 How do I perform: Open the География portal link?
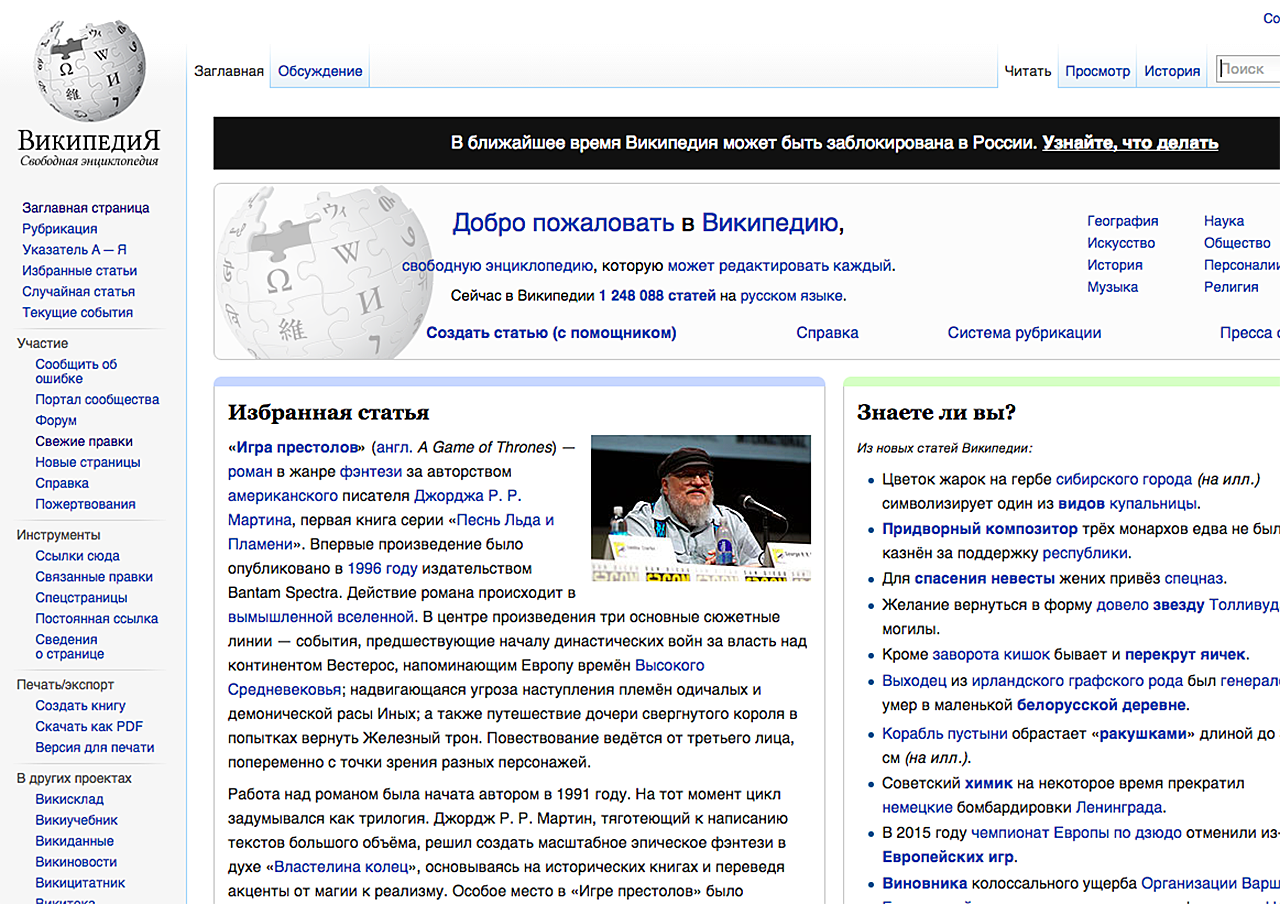point(1123,221)
